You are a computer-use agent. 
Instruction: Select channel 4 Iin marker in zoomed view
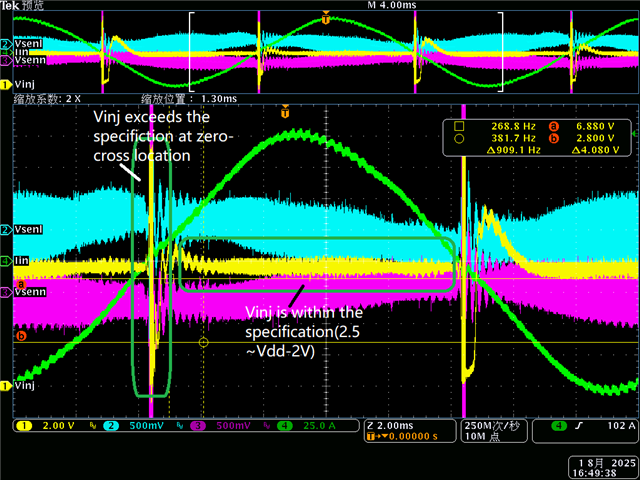click(x=6, y=260)
